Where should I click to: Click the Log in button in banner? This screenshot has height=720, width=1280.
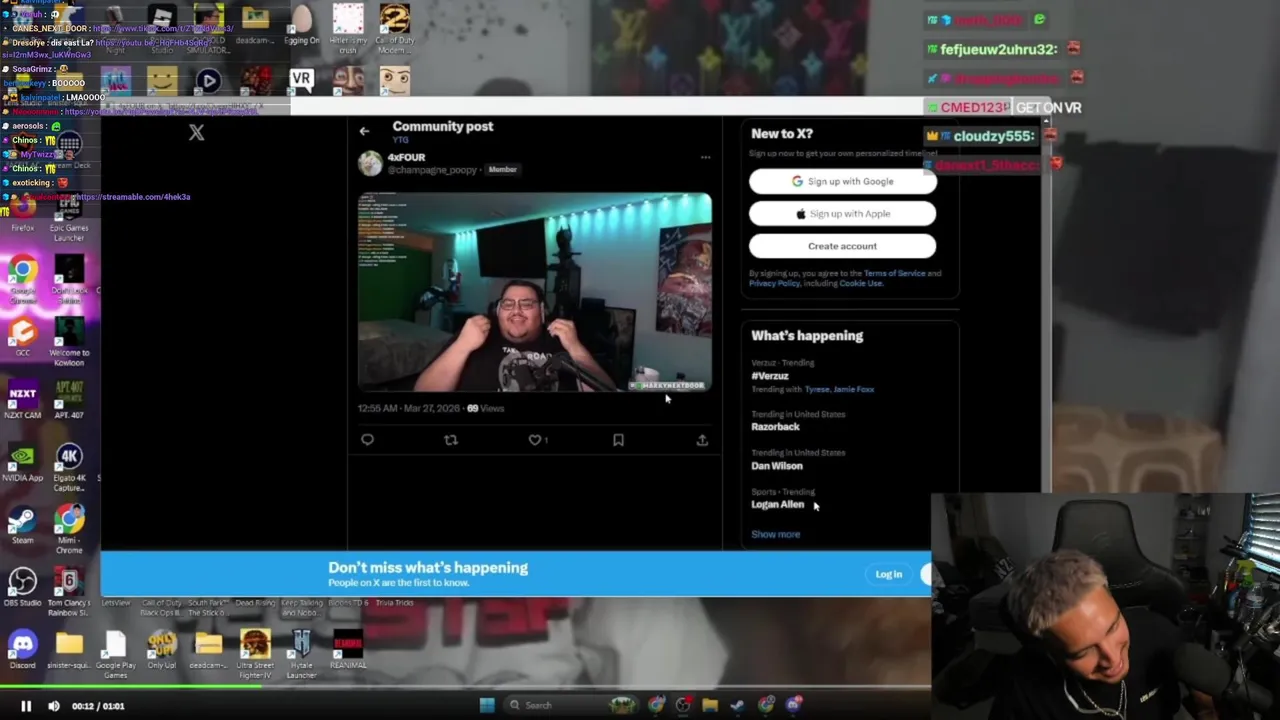[x=888, y=574]
